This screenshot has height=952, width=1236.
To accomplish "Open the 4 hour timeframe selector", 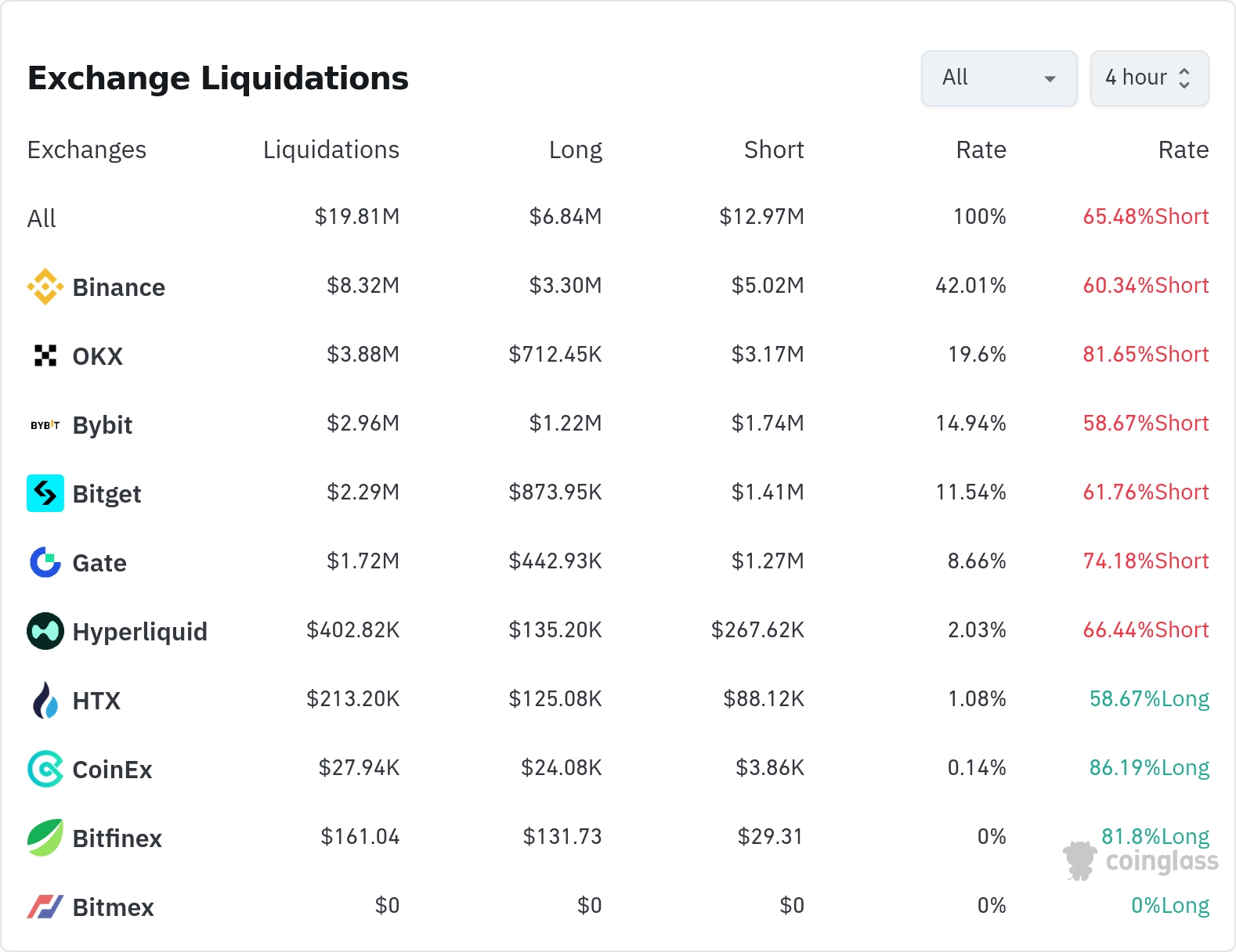I will coord(1136,78).
